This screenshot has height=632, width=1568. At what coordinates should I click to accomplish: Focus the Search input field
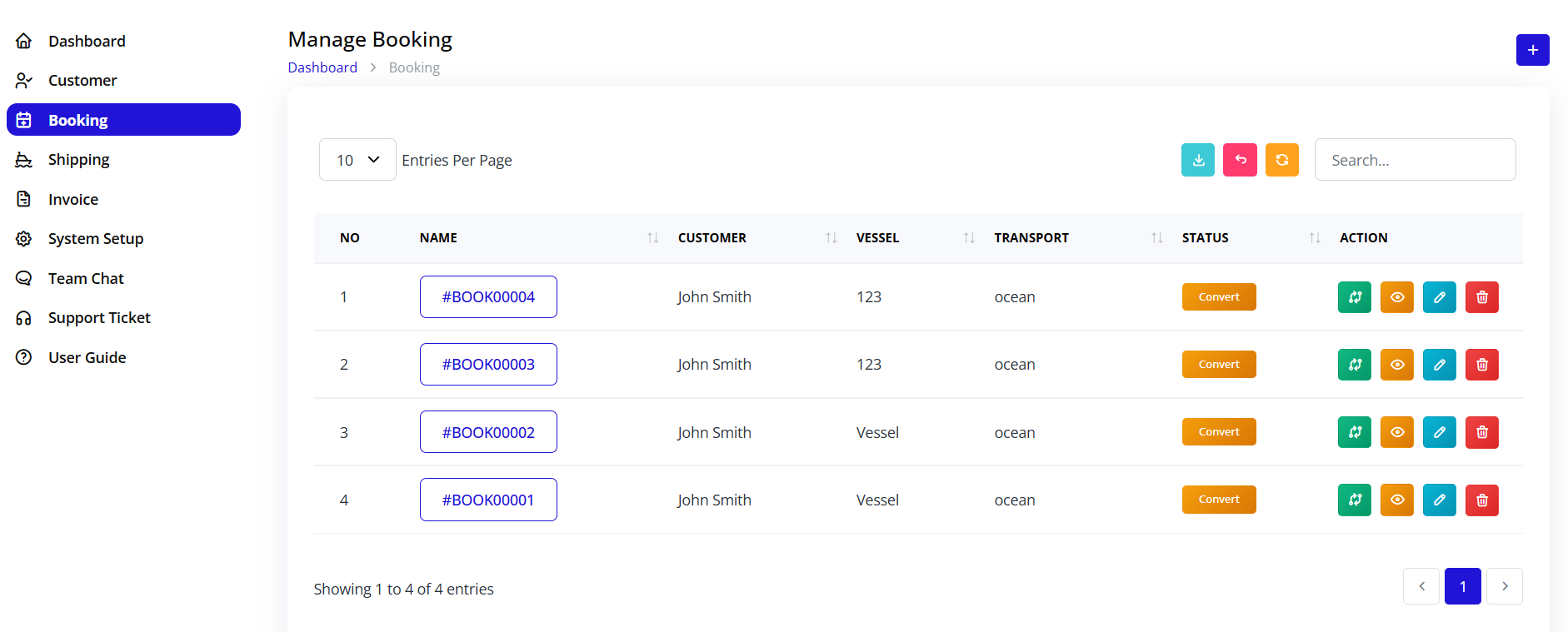(x=1415, y=160)
